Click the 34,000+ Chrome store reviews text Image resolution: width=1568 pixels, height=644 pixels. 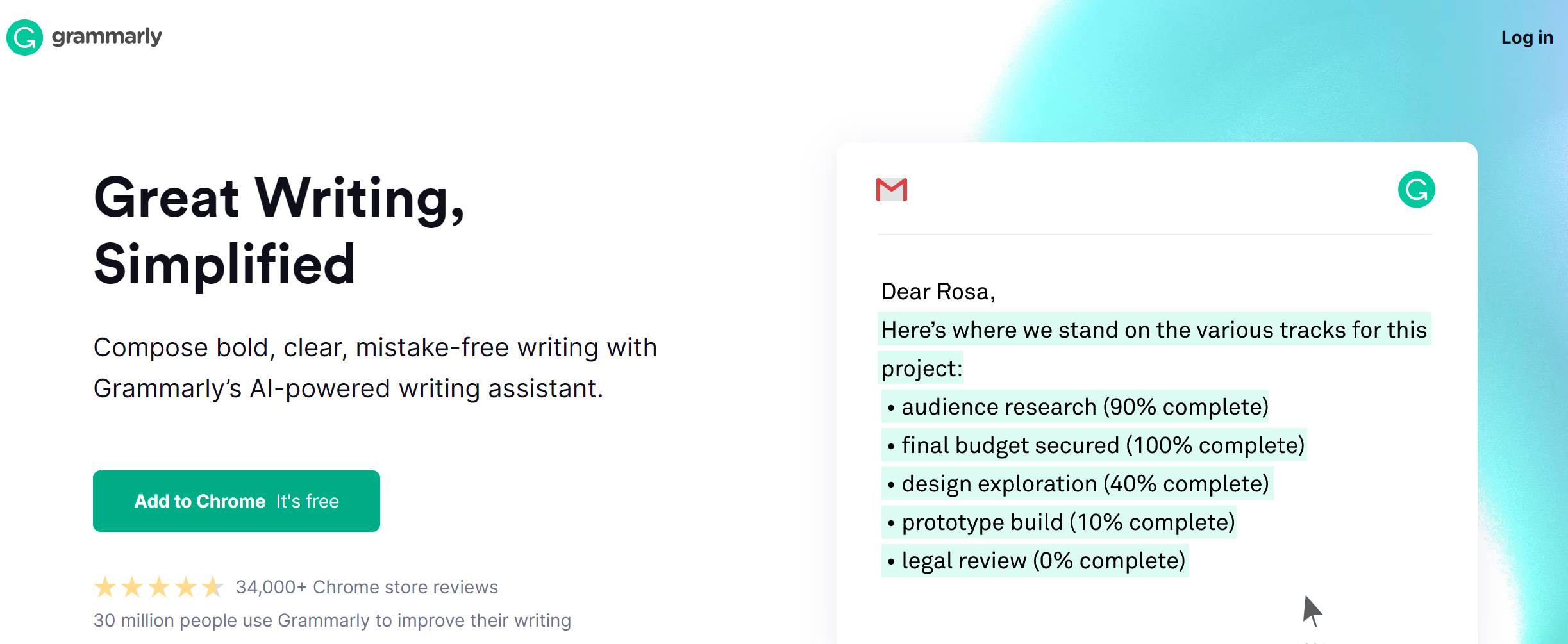(367, 587)
